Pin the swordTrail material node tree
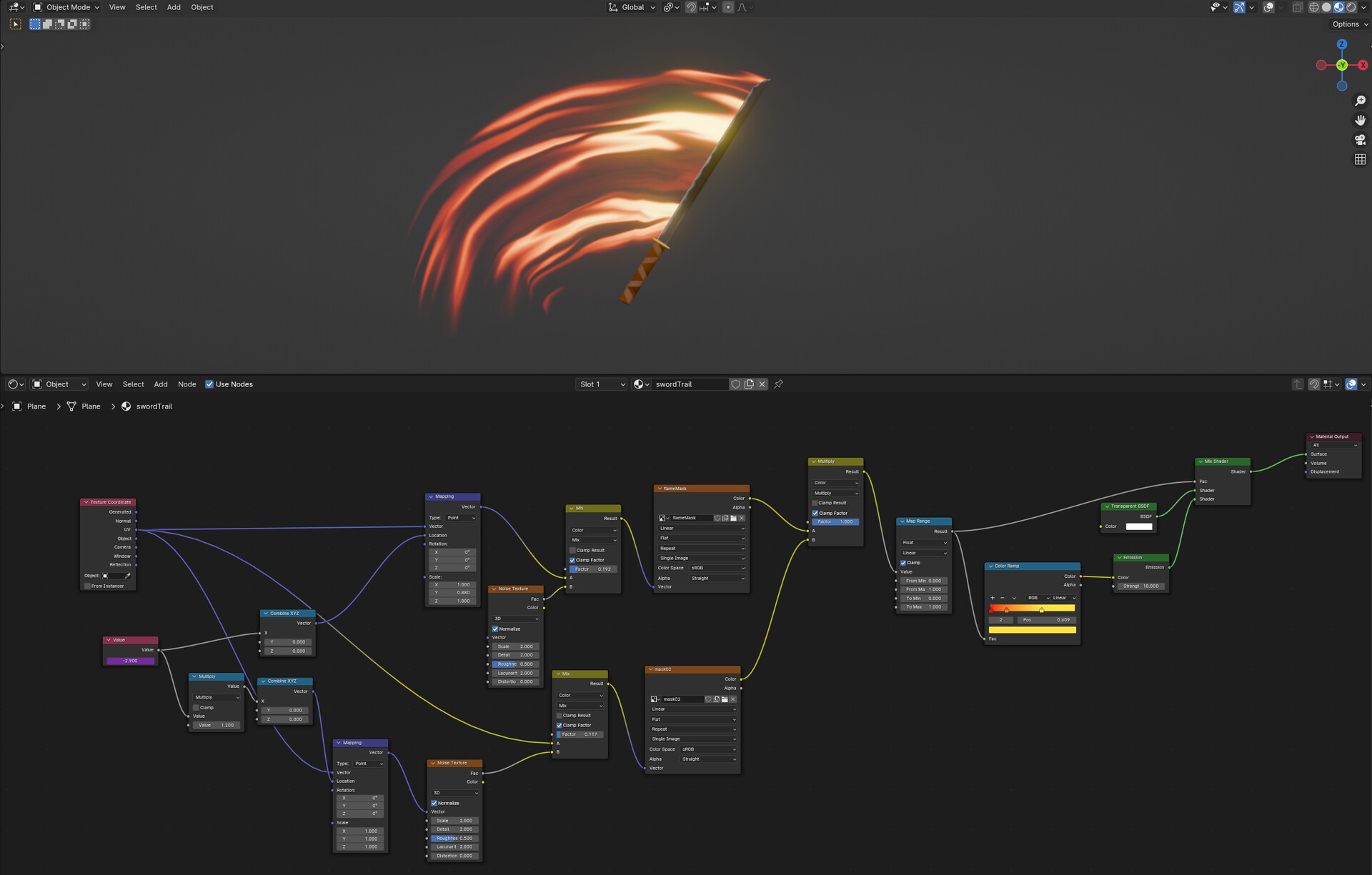 [x=778, y=384]
